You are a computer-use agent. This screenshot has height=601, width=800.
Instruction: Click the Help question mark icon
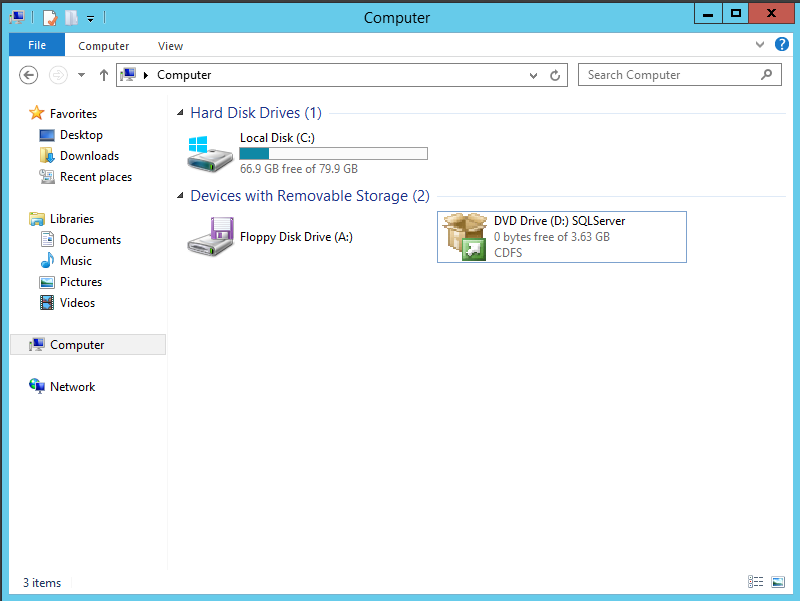[x=782, y=45]
